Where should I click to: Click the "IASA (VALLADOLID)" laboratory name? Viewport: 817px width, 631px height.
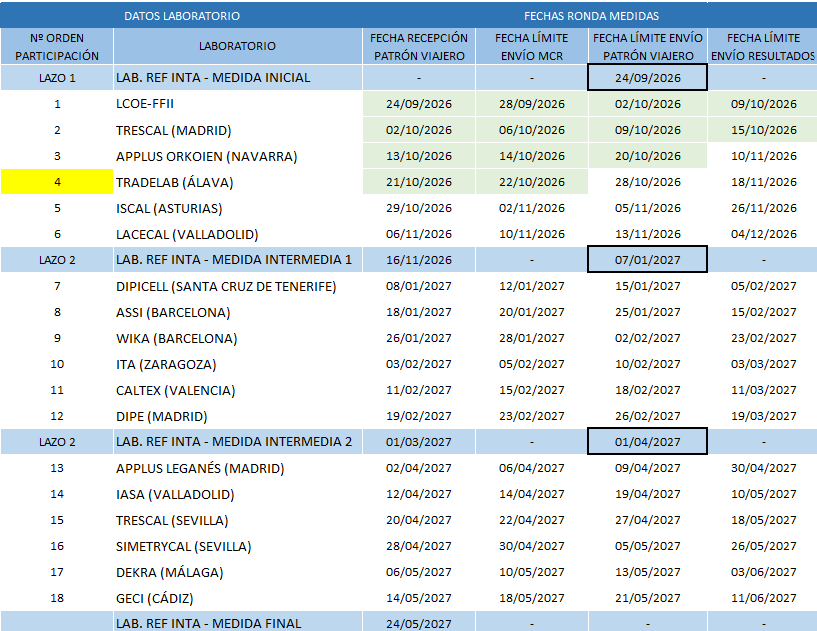tap(175, 494)
